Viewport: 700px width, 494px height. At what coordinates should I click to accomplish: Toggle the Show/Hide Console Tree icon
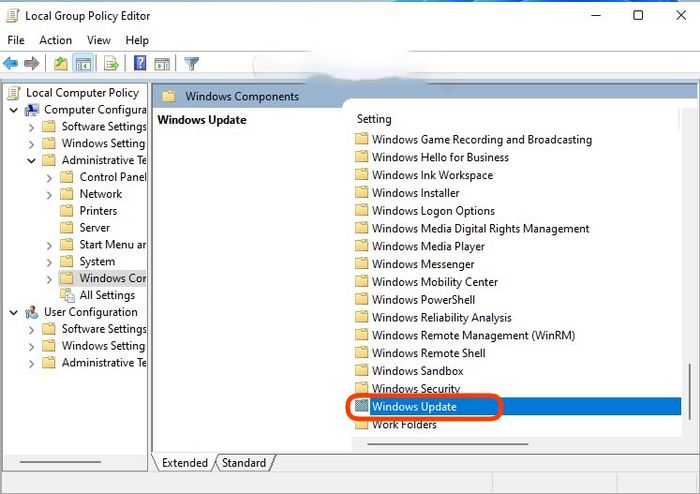pos(83,63)
